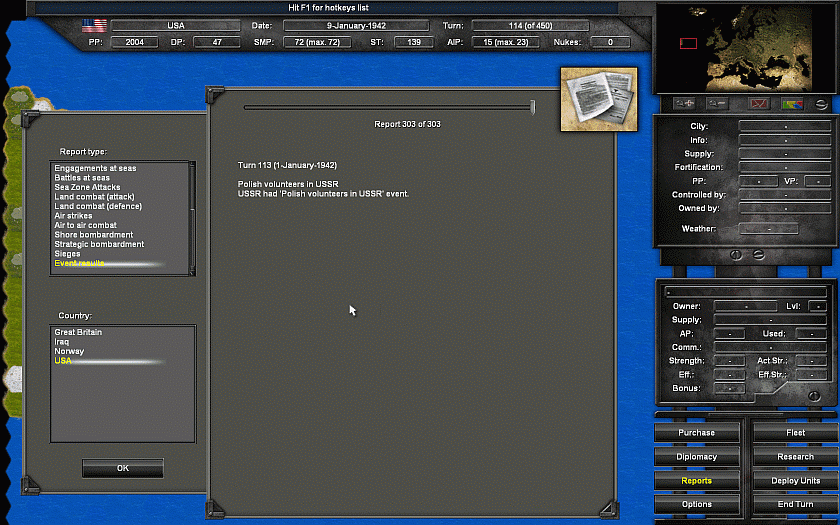Select 'Engagements at seas' report type
The width and height of the screenshot is (840, 525).
click(x=95, y=168)
